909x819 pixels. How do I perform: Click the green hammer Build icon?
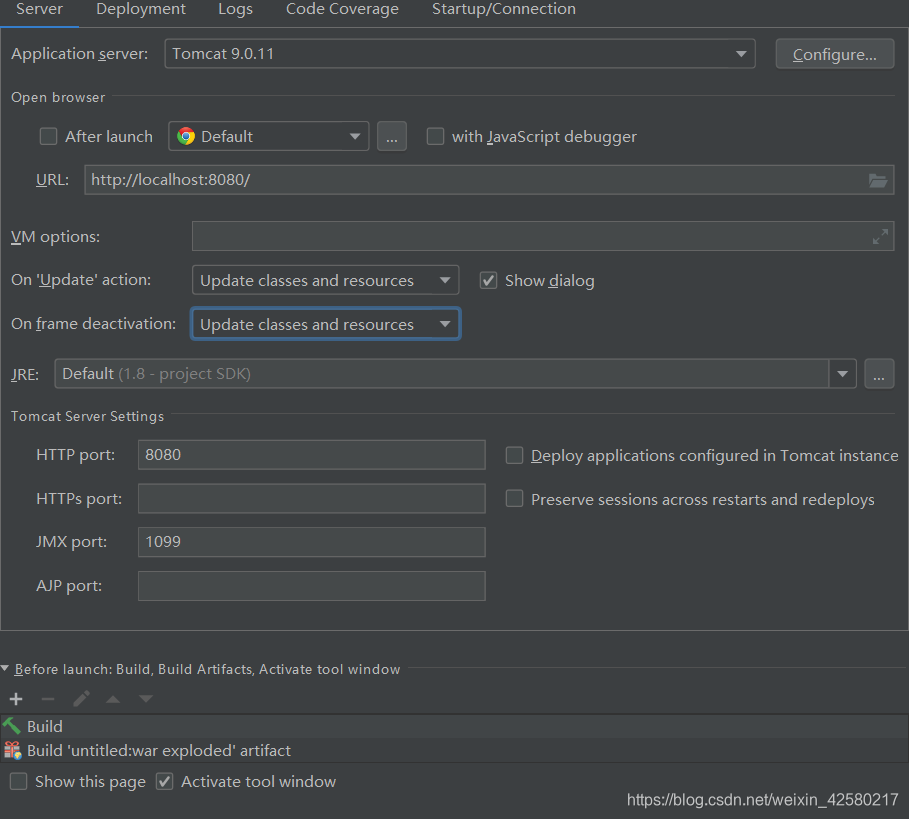click(12, 726)
